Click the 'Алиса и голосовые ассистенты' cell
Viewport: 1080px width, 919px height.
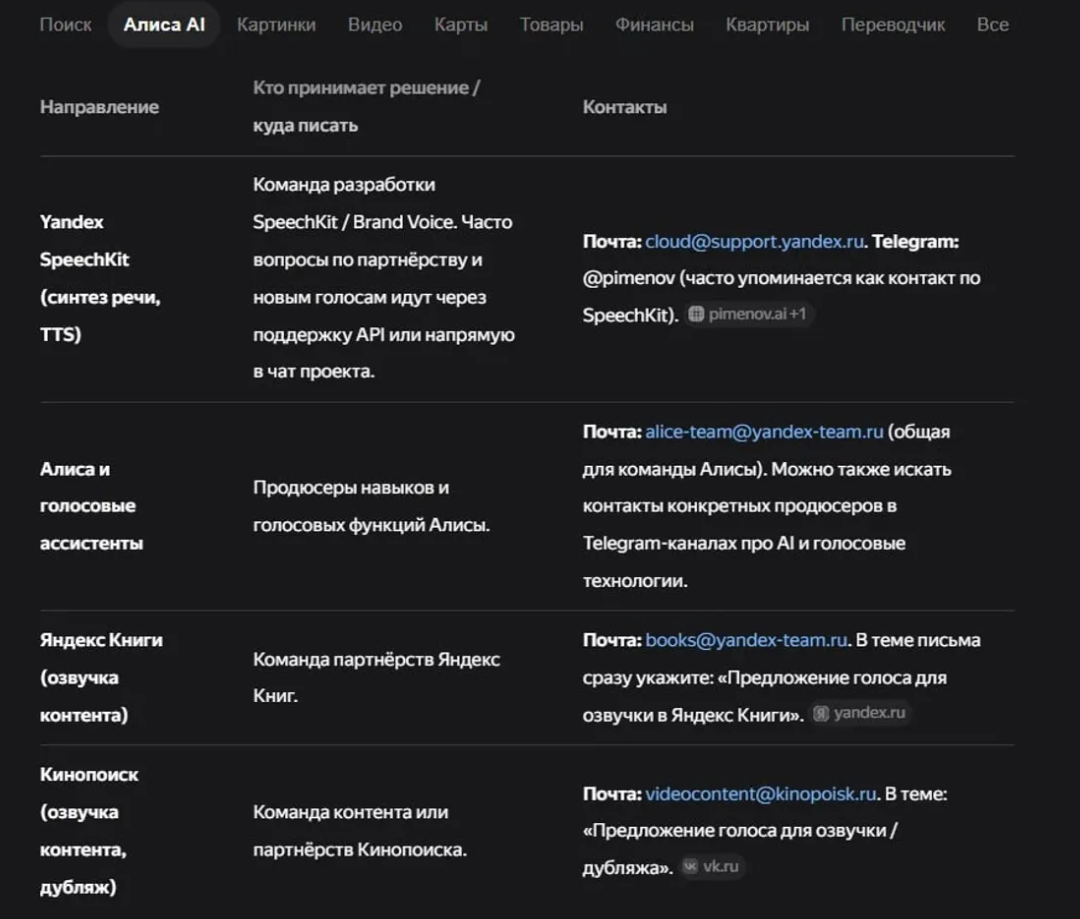(x=92, y=506)
